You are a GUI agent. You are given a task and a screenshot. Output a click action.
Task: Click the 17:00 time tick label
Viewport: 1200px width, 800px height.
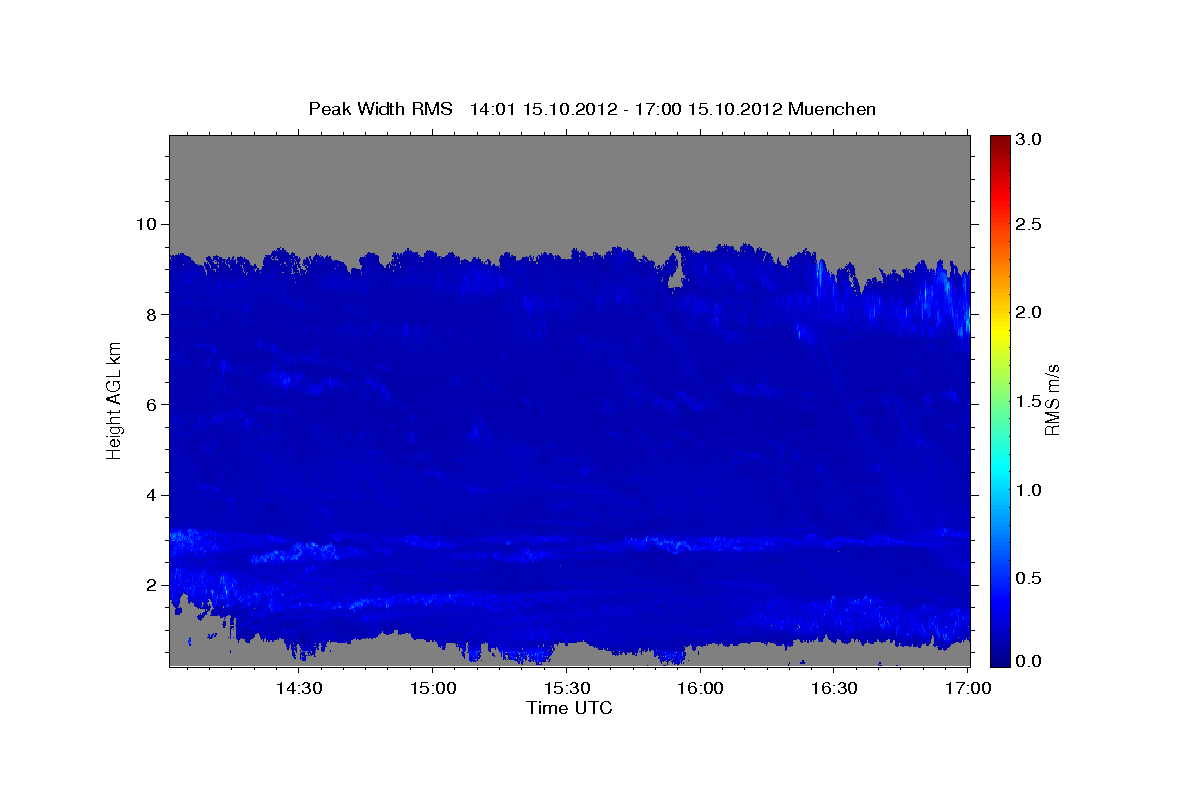point(968,688)
